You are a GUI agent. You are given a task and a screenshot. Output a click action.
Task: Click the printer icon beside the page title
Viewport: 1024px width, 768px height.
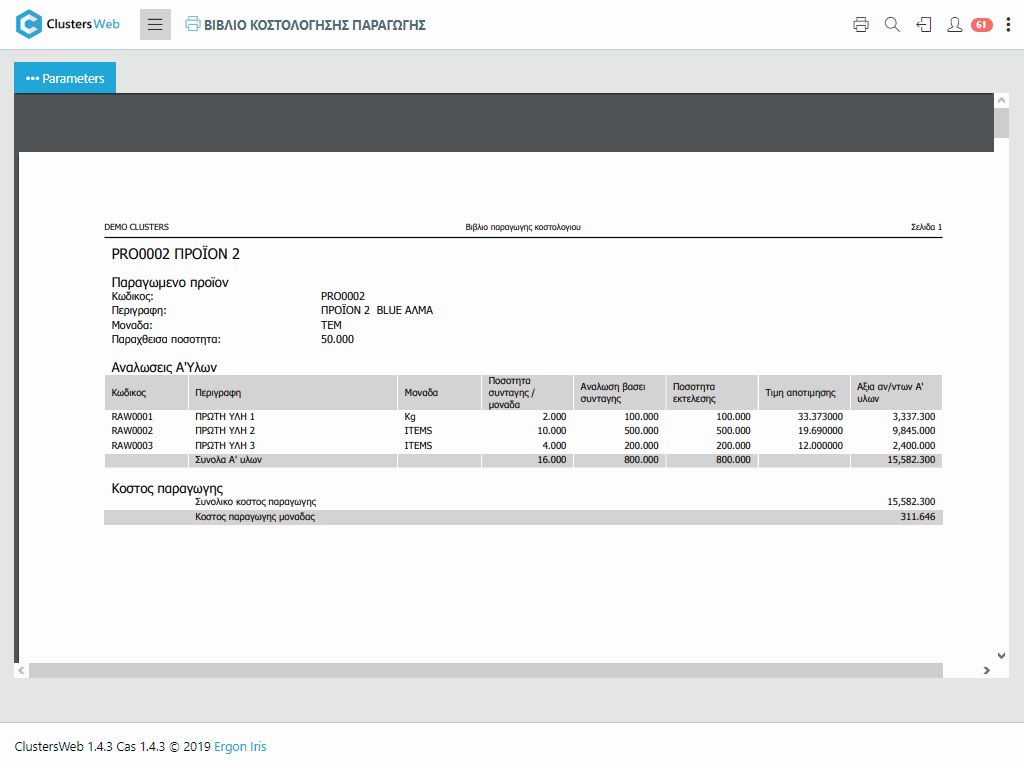pos(193,24)
